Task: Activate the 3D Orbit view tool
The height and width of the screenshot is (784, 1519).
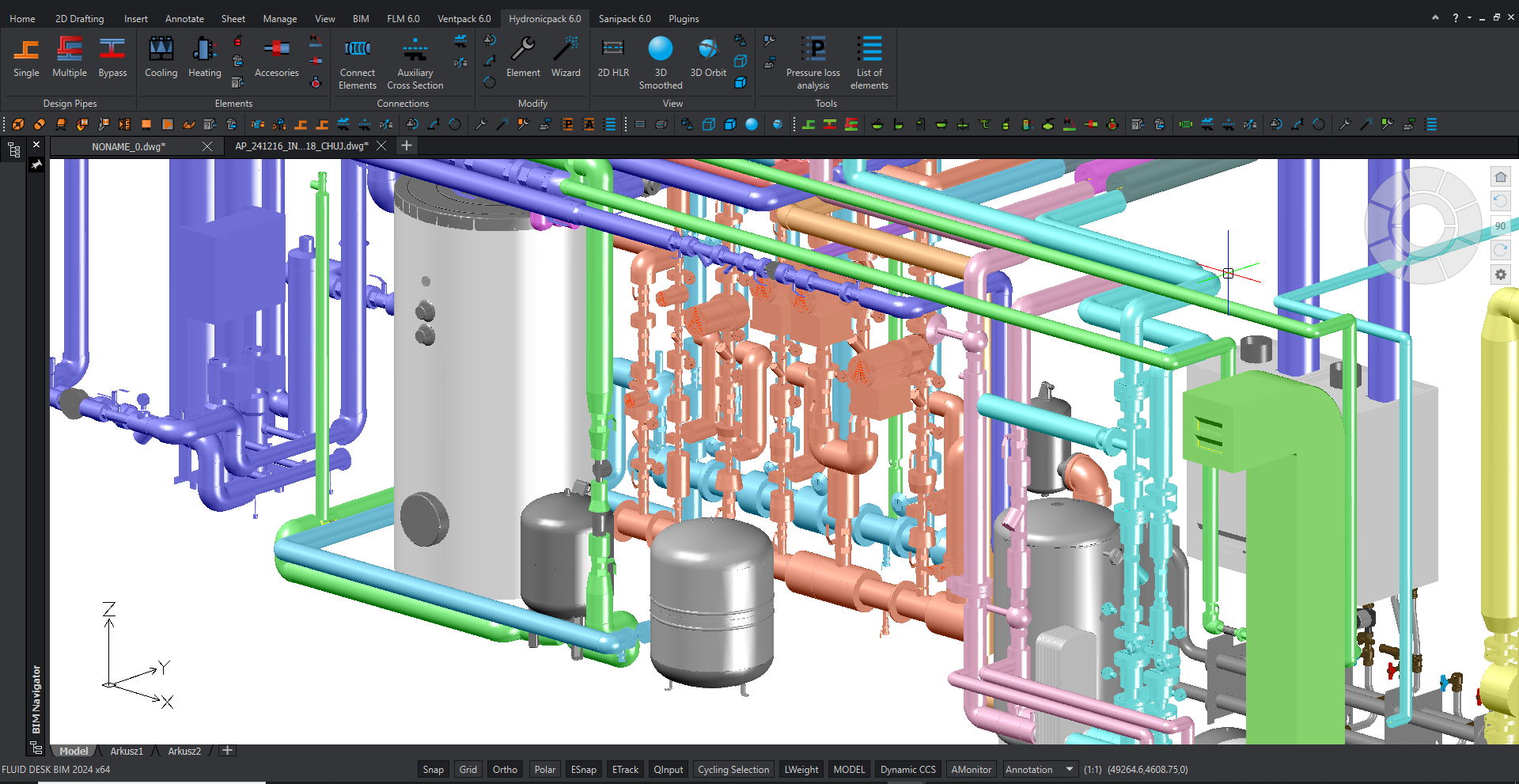Action: point(708,58)
